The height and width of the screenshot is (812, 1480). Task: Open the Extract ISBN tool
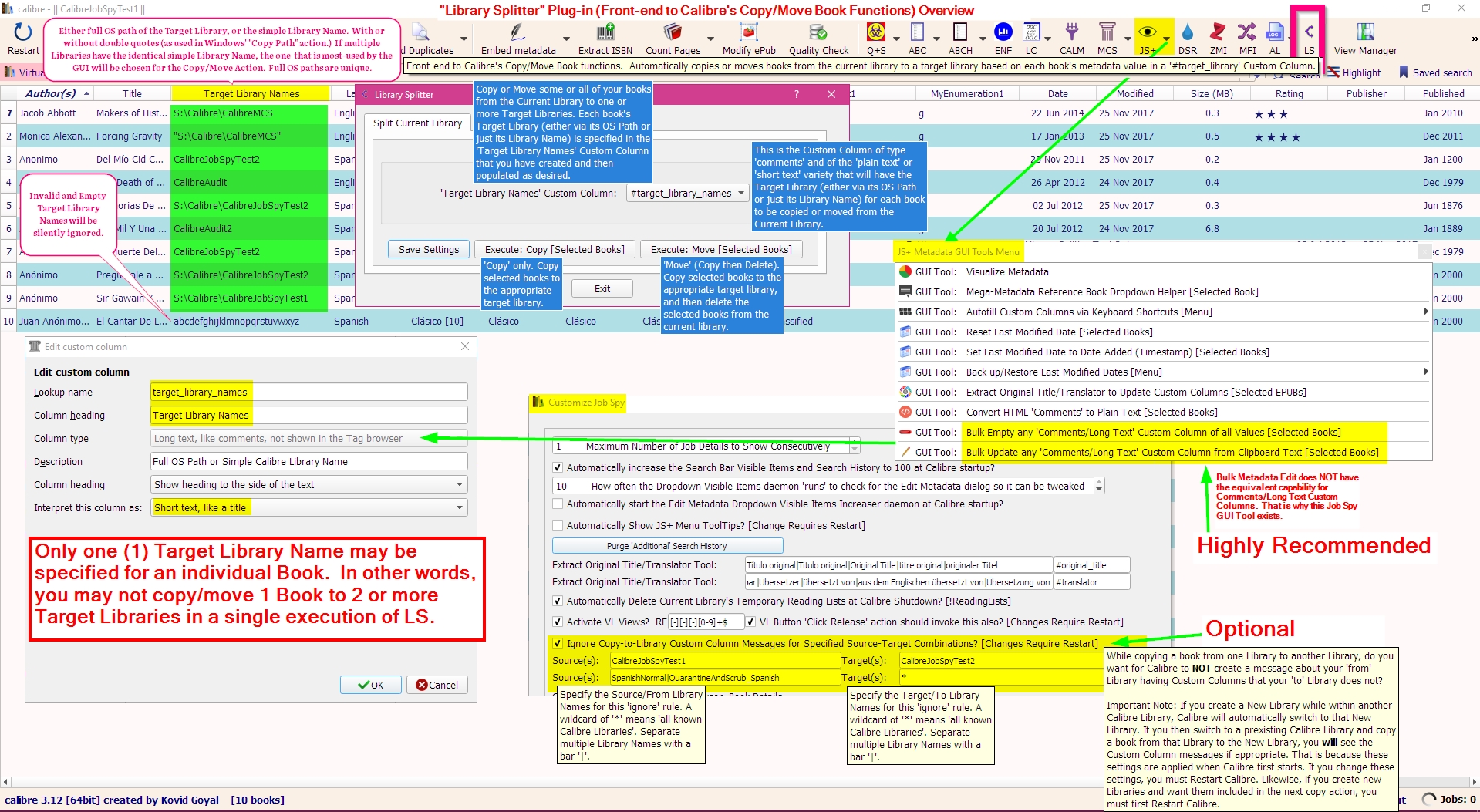click(605, 32)
